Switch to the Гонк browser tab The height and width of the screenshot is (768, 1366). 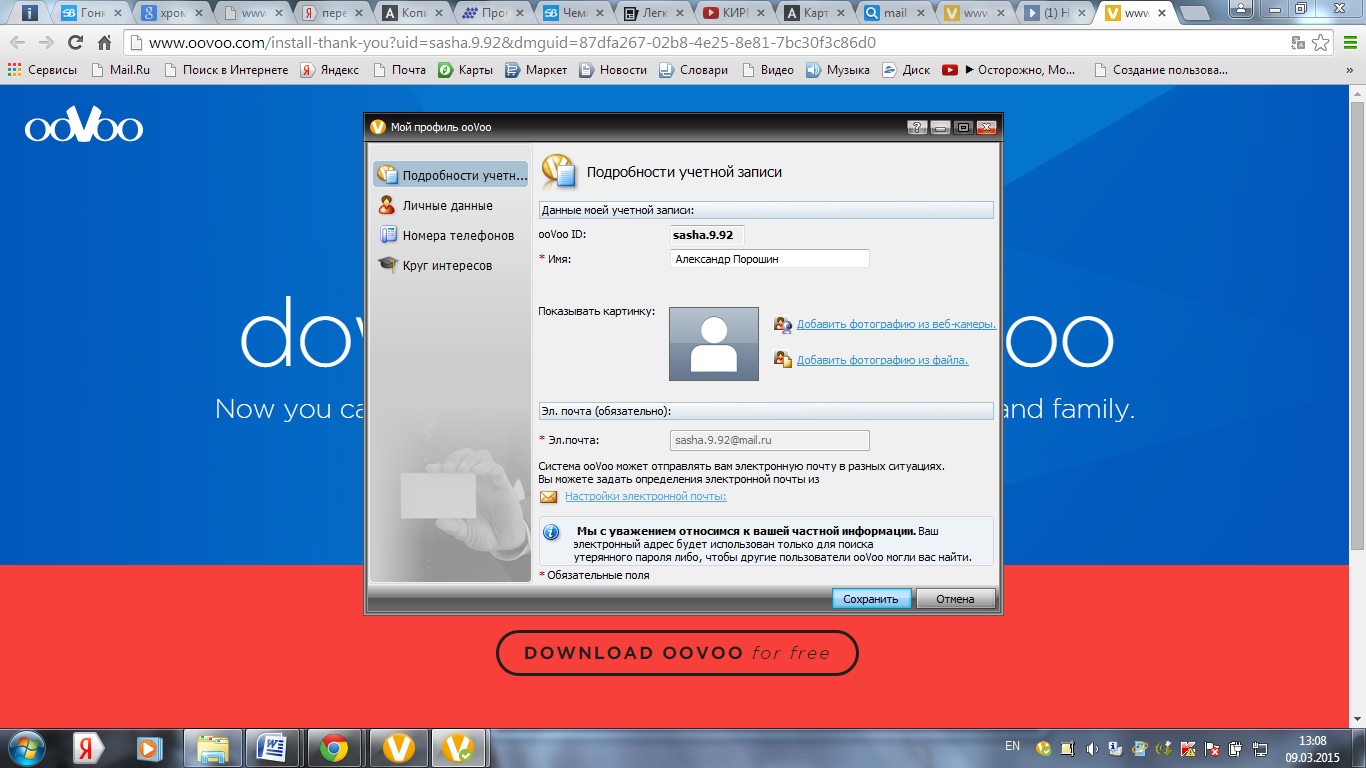91,14
